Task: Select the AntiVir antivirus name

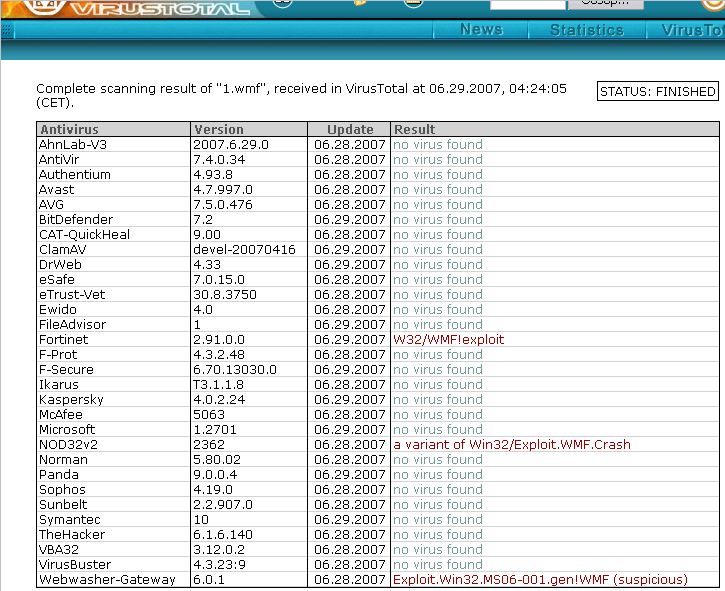Action: pyautogui.click(x=59, y=160)
